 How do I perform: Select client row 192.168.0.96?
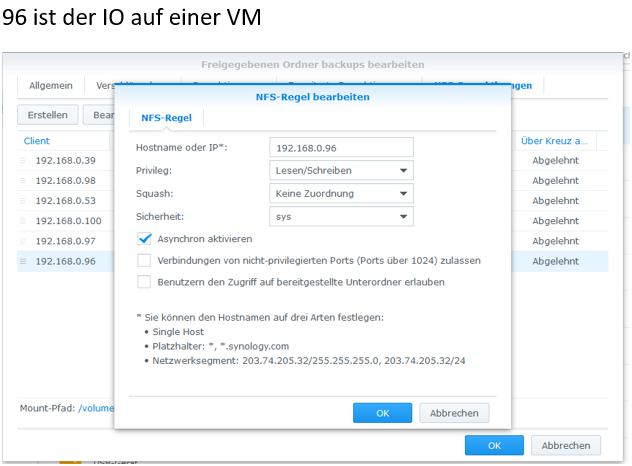point(66,261)
